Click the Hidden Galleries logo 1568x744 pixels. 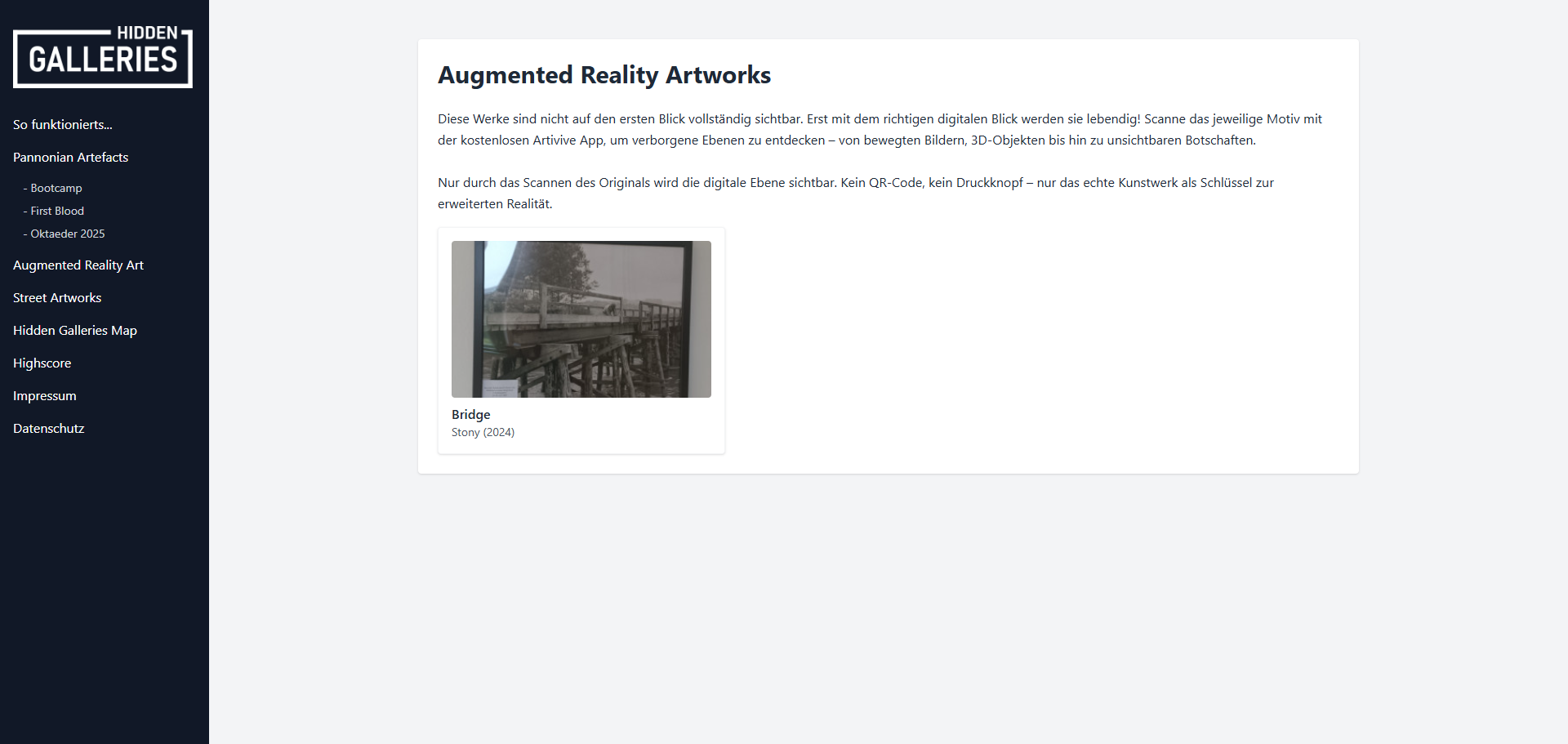point(103,56)
